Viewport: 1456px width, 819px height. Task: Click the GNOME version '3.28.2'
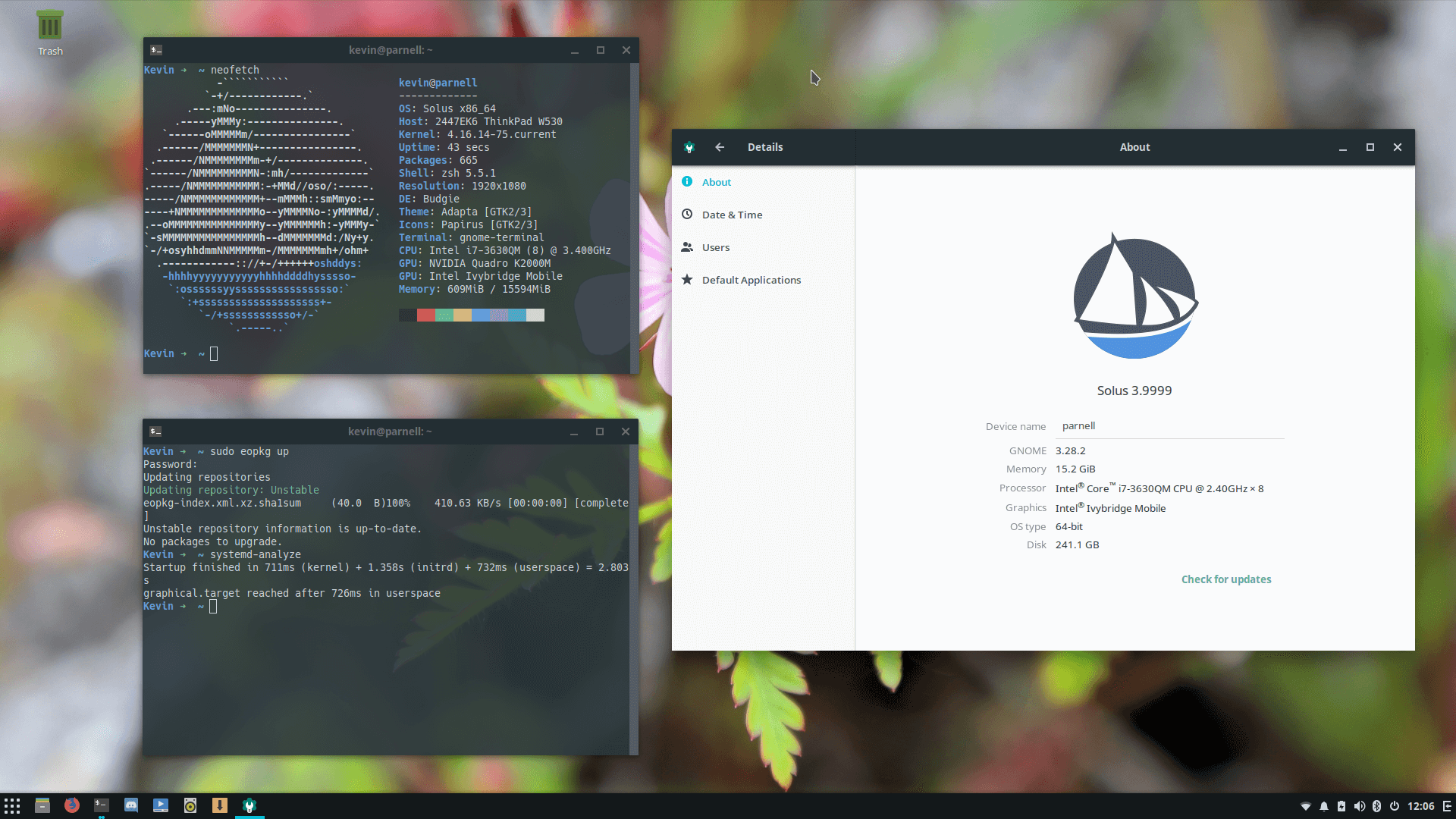click(x=1071, y=450)
